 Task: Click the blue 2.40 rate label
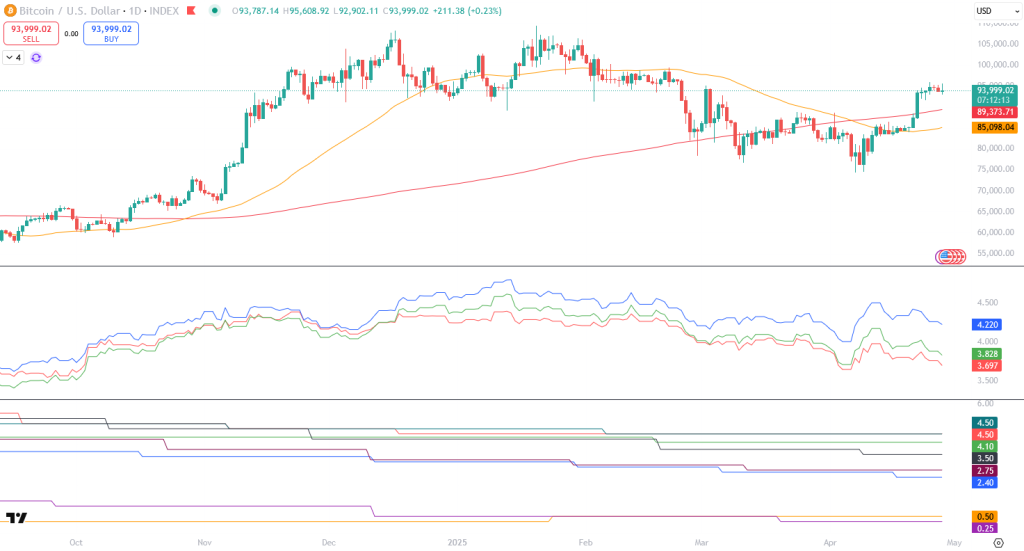point(985,482)
